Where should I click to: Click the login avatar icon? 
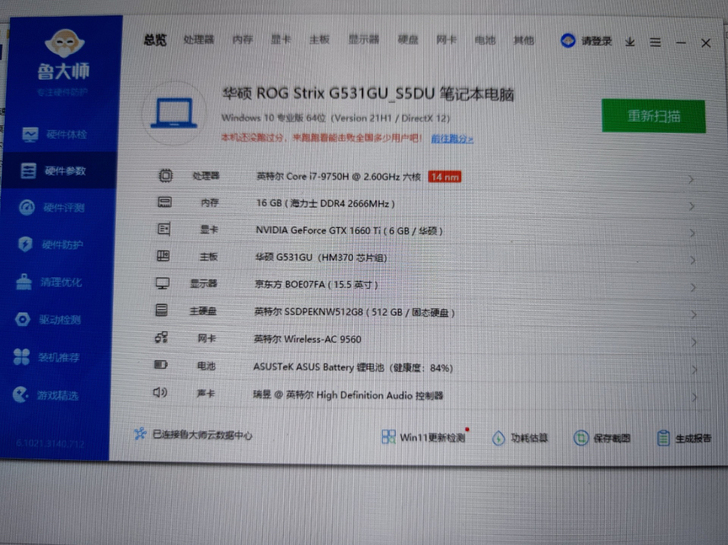[568, 41]
